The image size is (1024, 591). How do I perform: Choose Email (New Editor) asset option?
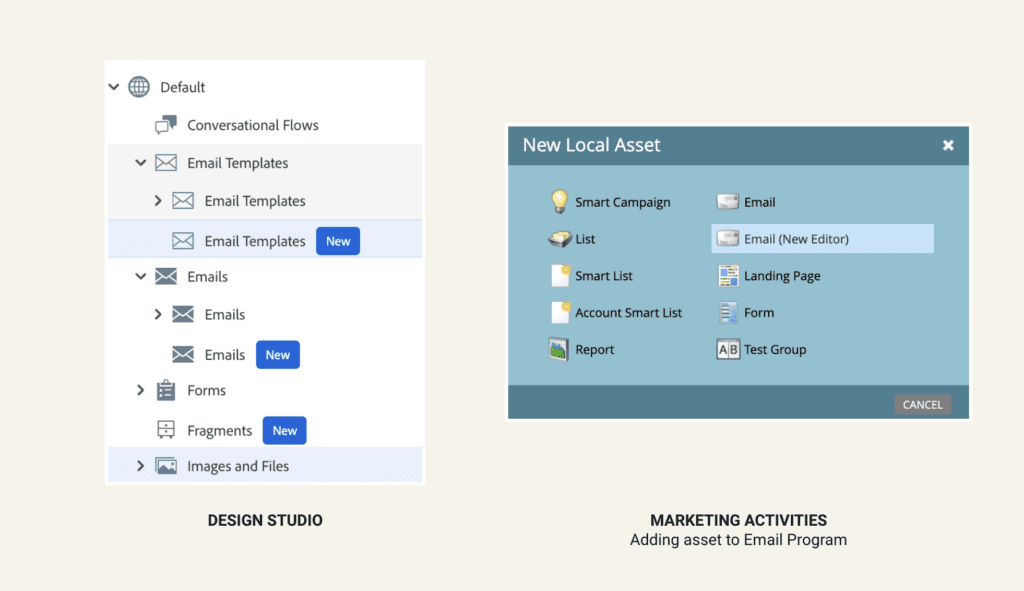pyautogui.click(x=796, y=239)
